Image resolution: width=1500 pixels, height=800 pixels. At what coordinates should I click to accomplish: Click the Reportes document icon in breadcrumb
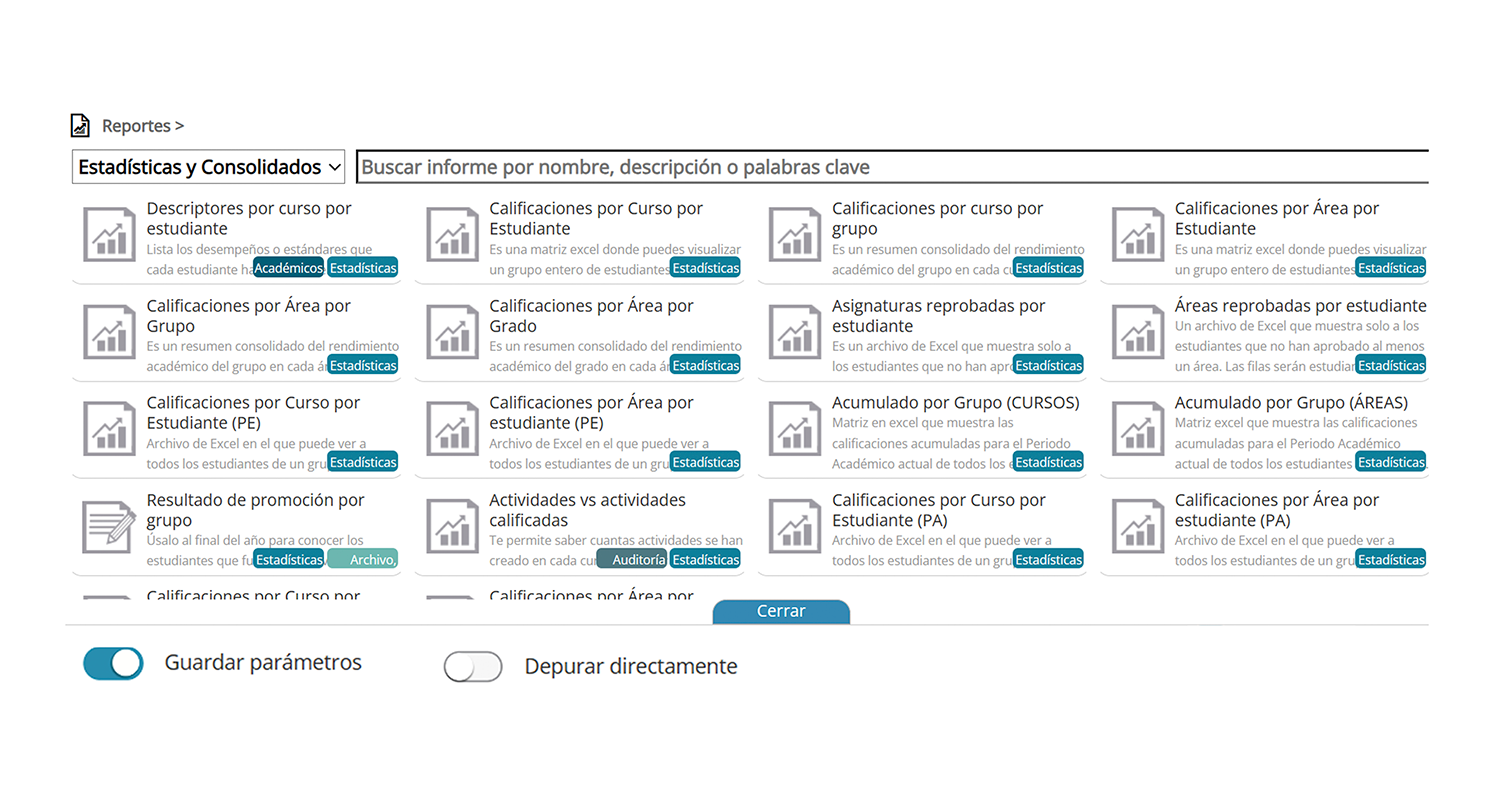coord(80,126)
